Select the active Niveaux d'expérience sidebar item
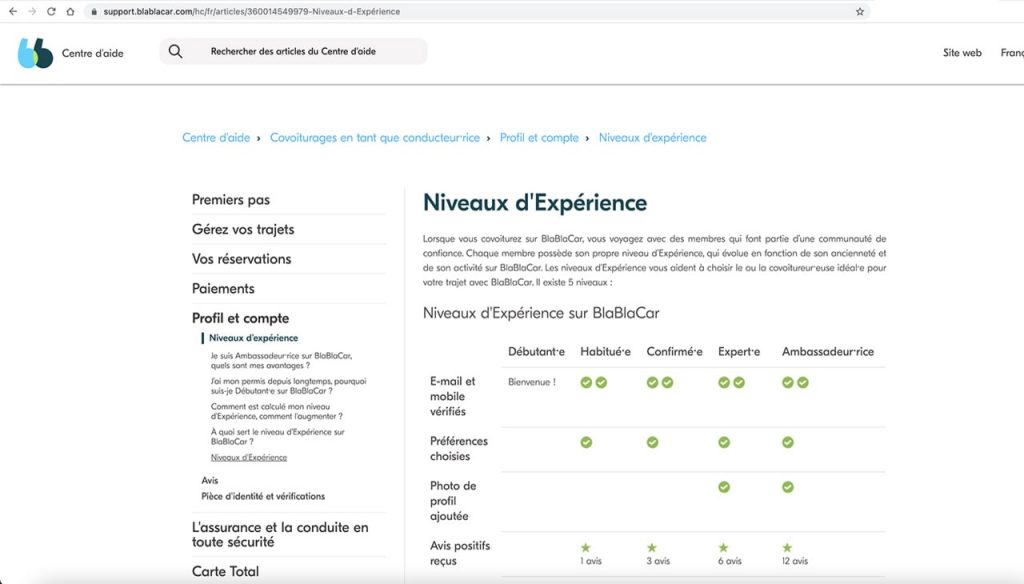This screenshot has height=584, width=1024. 253,338
